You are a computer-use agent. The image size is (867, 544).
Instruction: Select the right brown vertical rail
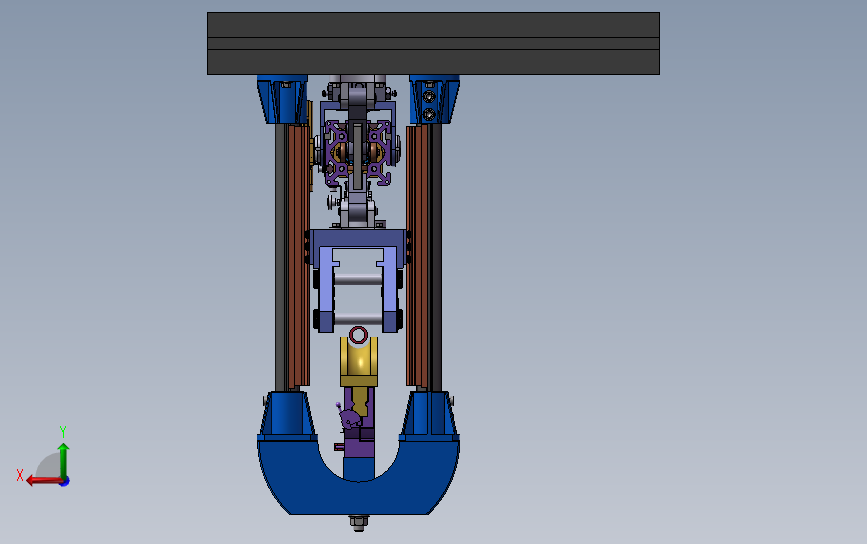(417, 255)
